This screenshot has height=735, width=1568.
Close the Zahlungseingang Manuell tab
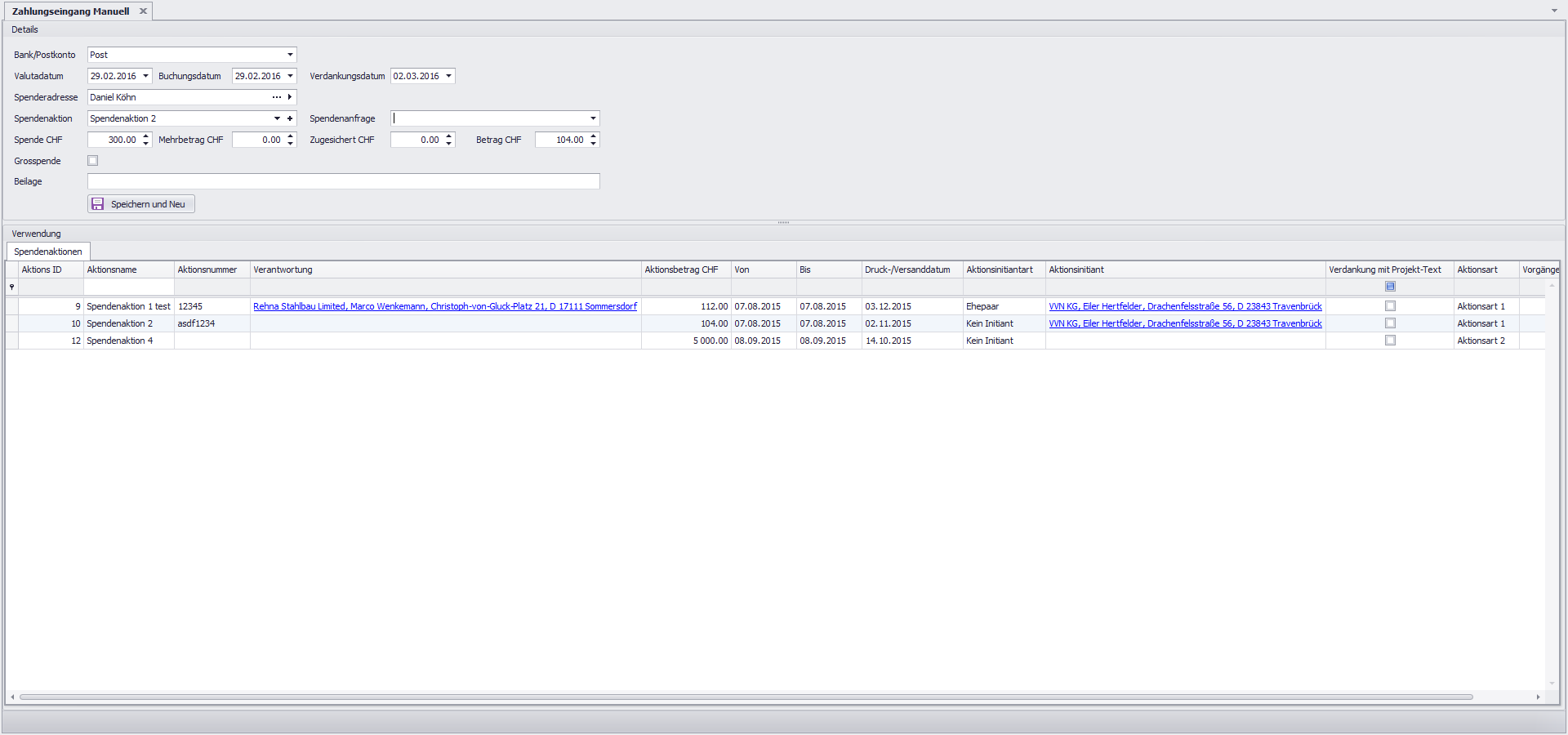point(143,11)
